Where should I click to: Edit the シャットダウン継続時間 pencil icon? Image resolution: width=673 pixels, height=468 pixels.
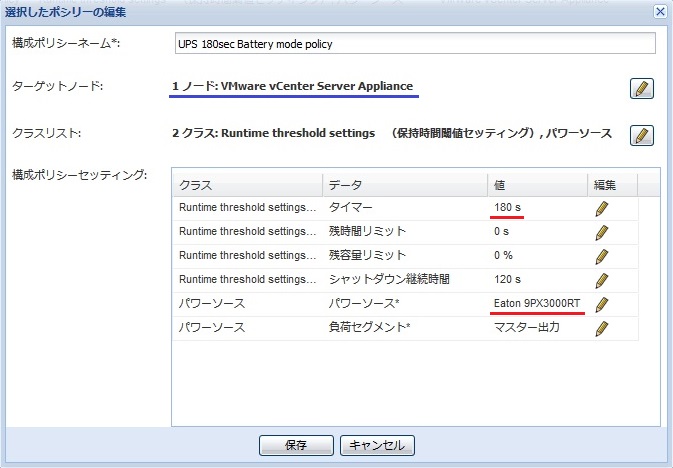(x=601, y=280)
